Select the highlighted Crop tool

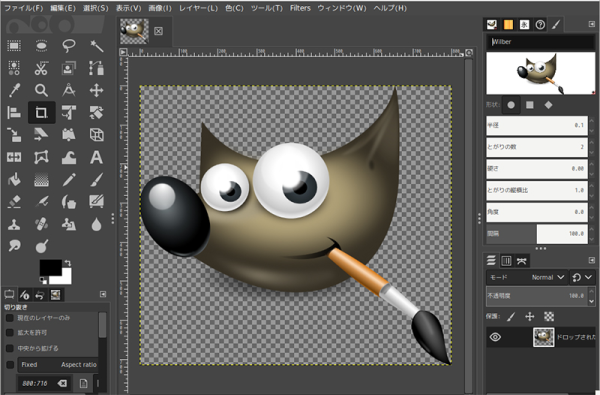coord(41,113)
